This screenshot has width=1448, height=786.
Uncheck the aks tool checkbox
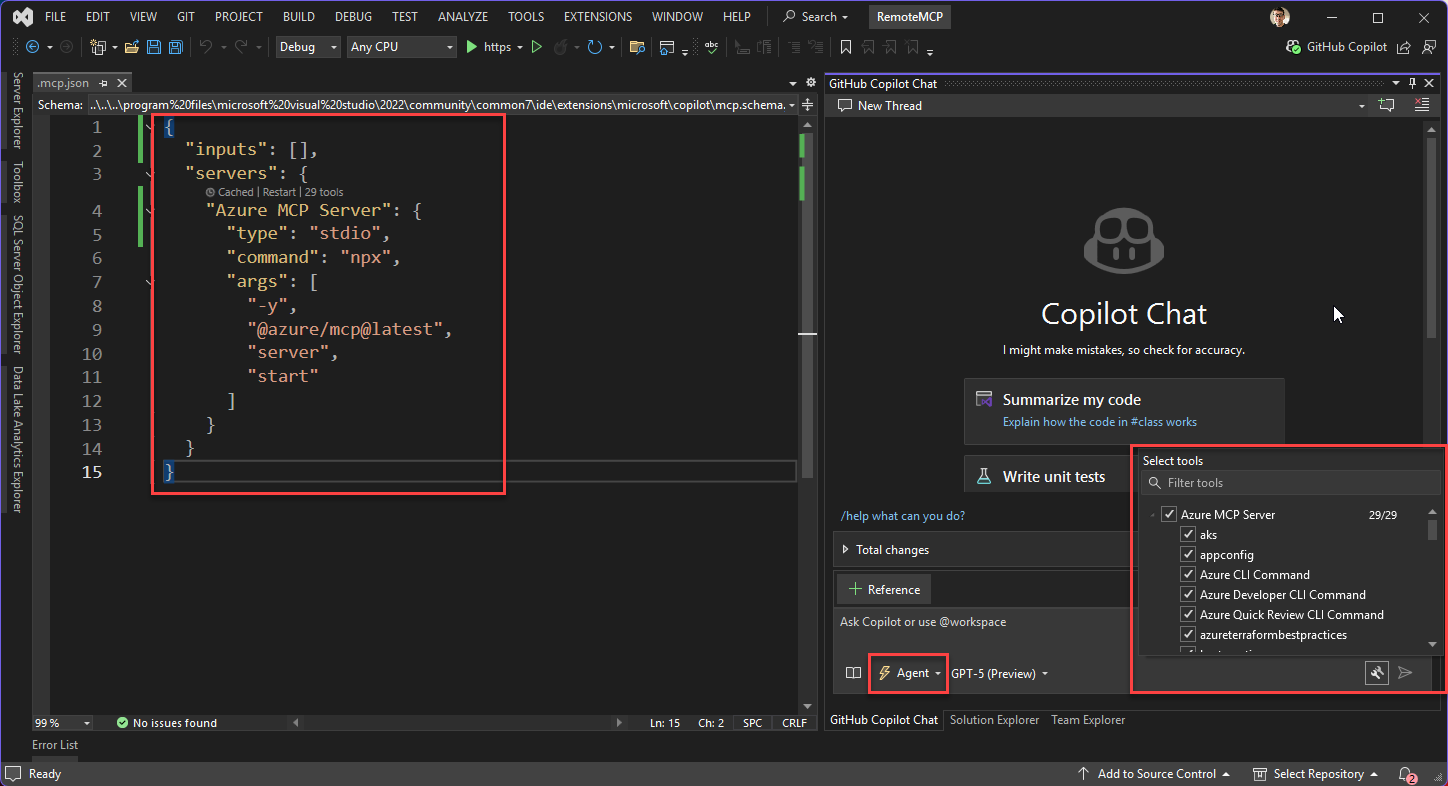pyautogui.click(x=1188, y=534)
